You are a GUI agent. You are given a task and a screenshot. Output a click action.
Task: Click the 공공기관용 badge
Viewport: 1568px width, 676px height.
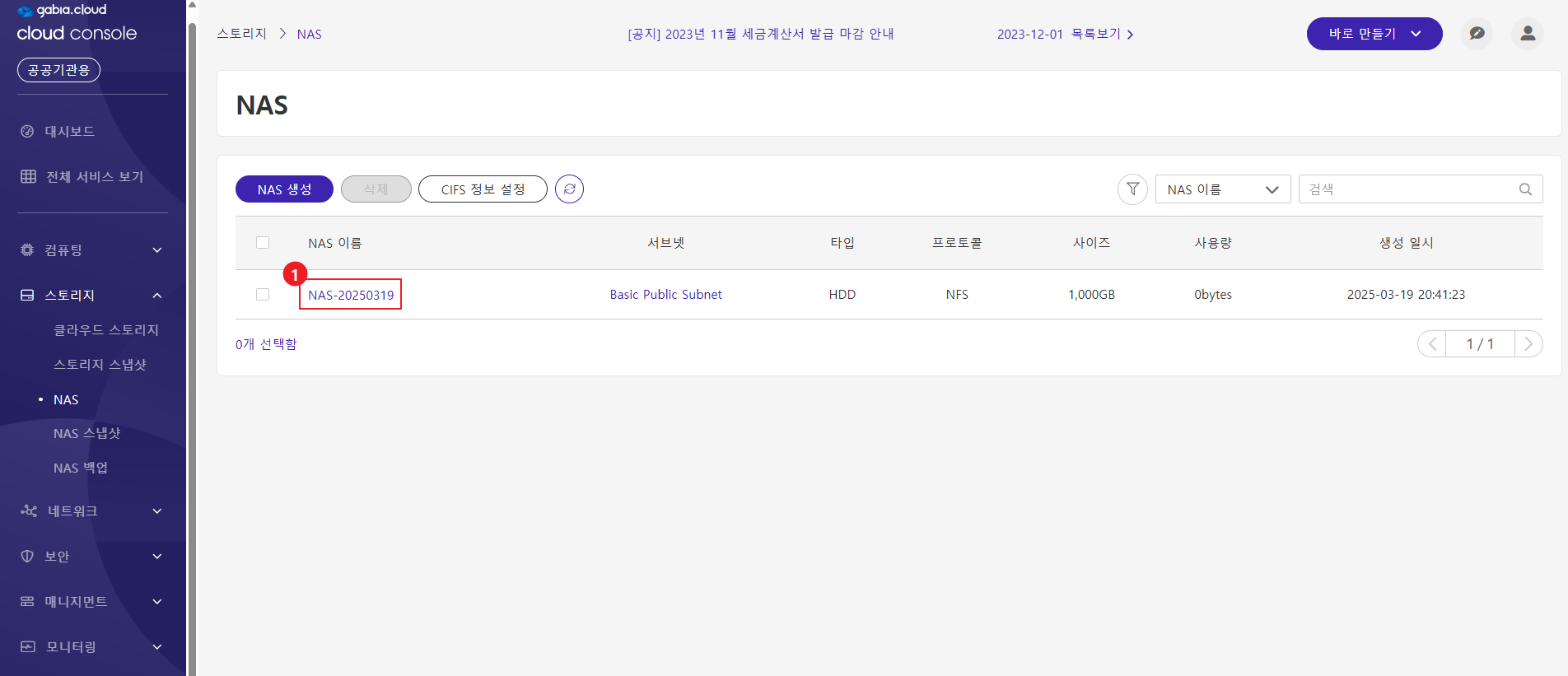coord(58,70)
